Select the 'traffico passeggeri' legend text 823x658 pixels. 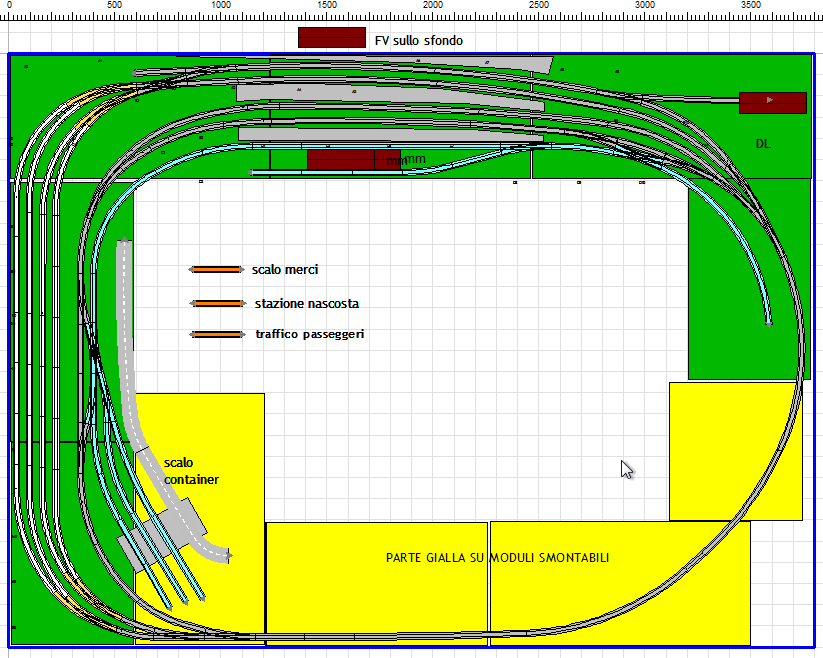(309, 334)
